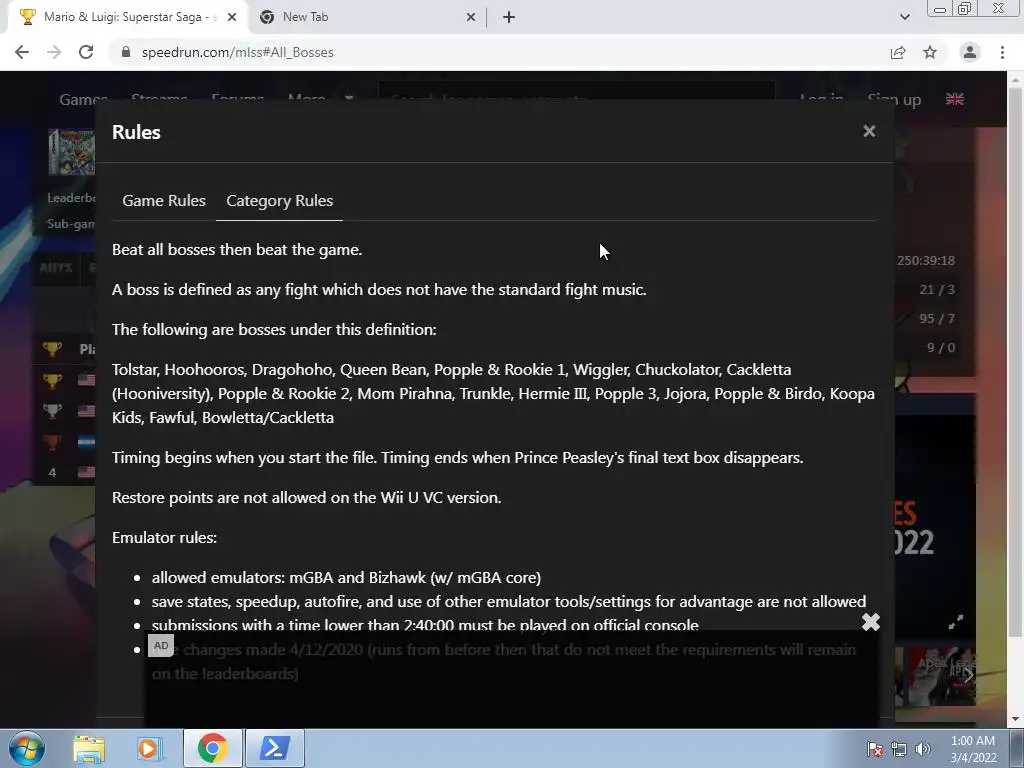The image size is (1024, 768).
Task: Click the "Beat all bosses then beat the game." text
Action: coord(237,249)
